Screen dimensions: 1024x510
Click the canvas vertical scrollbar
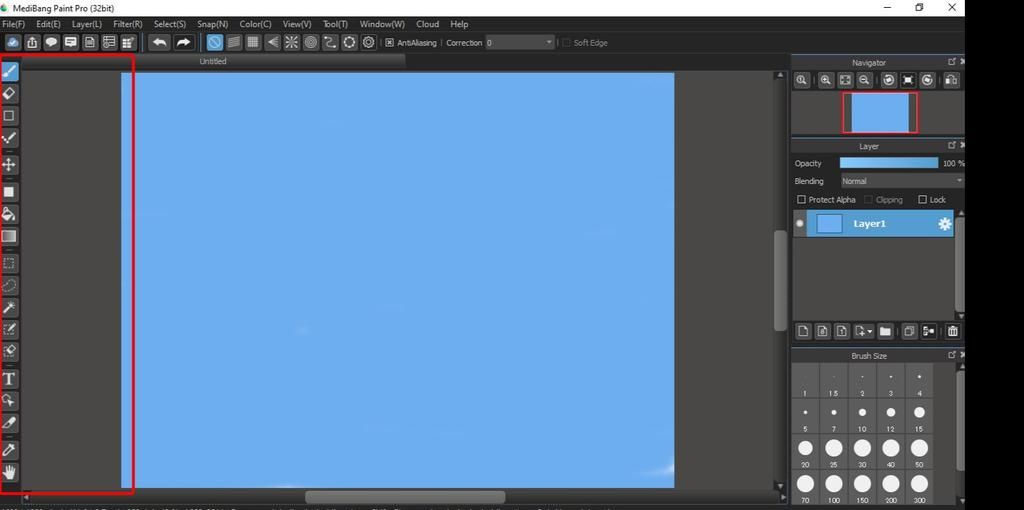(x=780, y=281)
